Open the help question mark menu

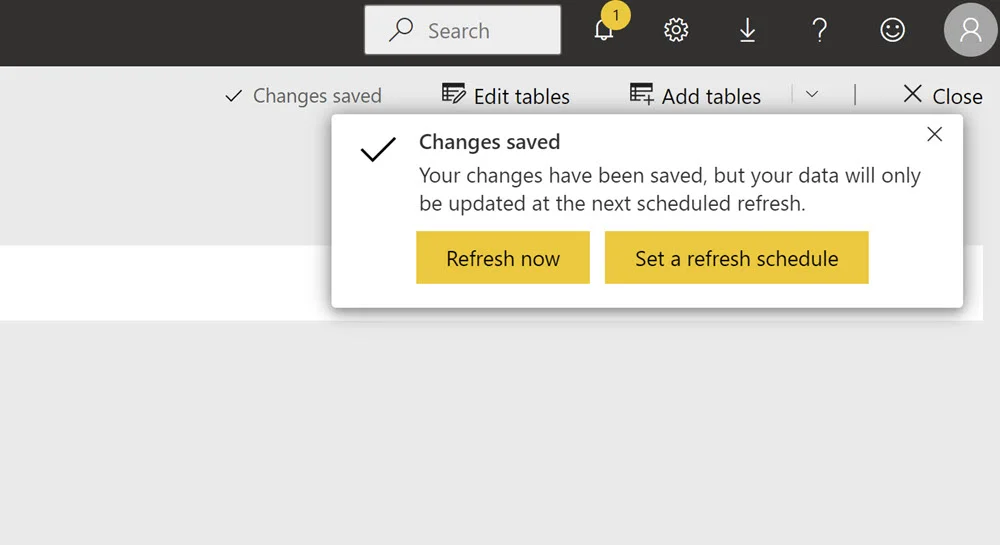(820, 30)
